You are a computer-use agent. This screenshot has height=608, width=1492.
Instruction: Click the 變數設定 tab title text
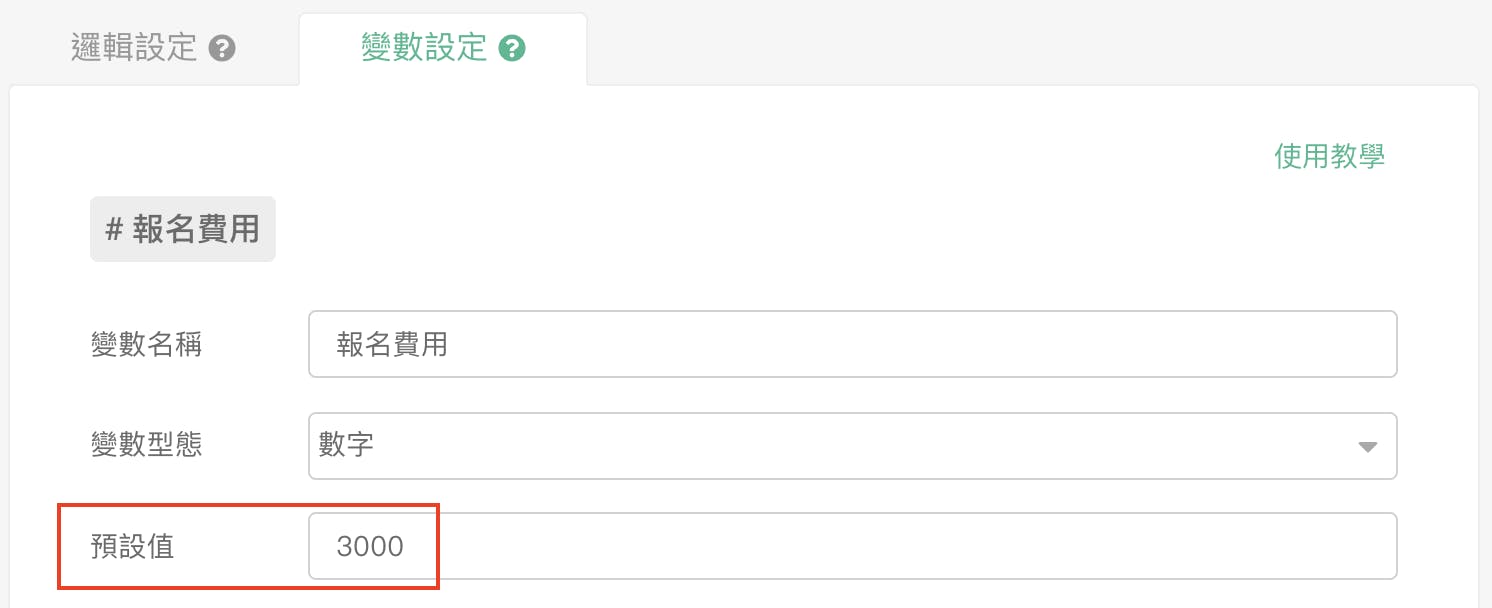(424, 49)
